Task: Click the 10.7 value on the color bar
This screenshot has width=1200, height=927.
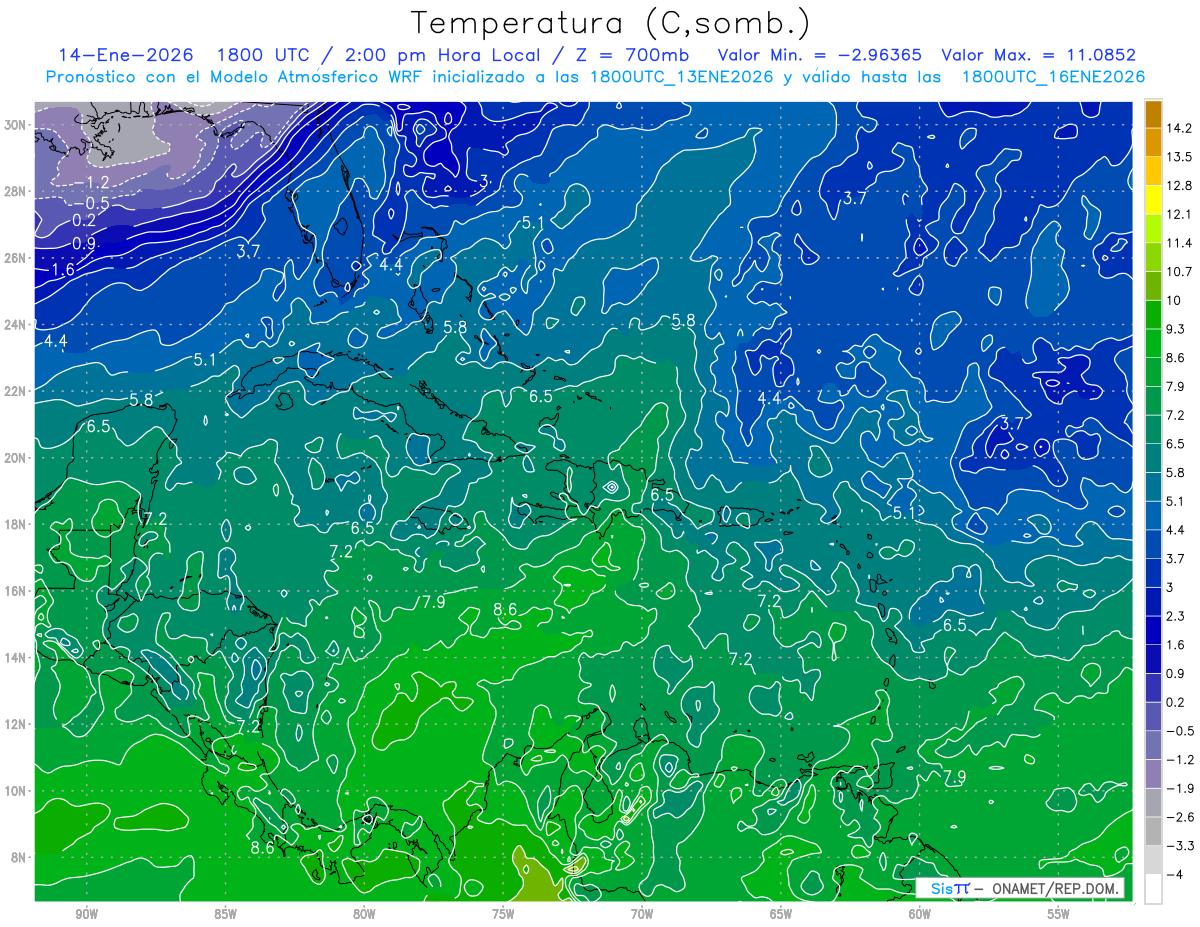Action: tap(1178, 272)
